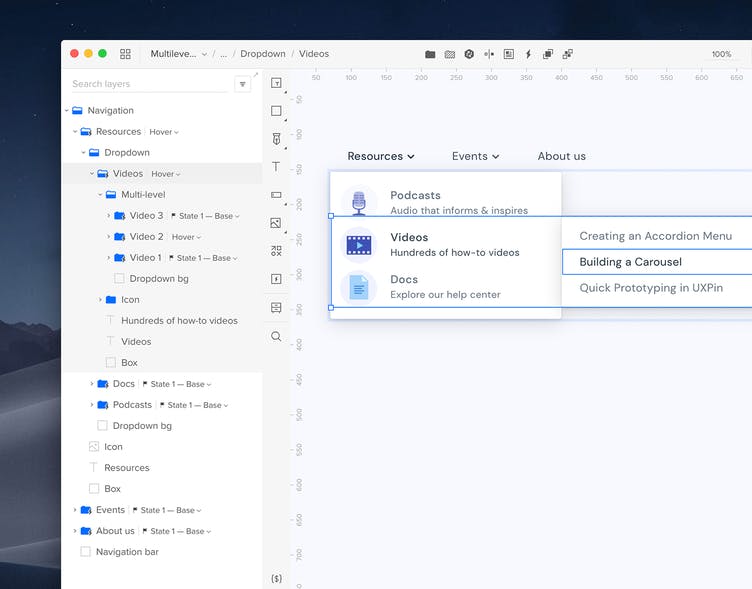Select the Navigation bar layer
Screen dimensions: 752x589
(127, 552)
